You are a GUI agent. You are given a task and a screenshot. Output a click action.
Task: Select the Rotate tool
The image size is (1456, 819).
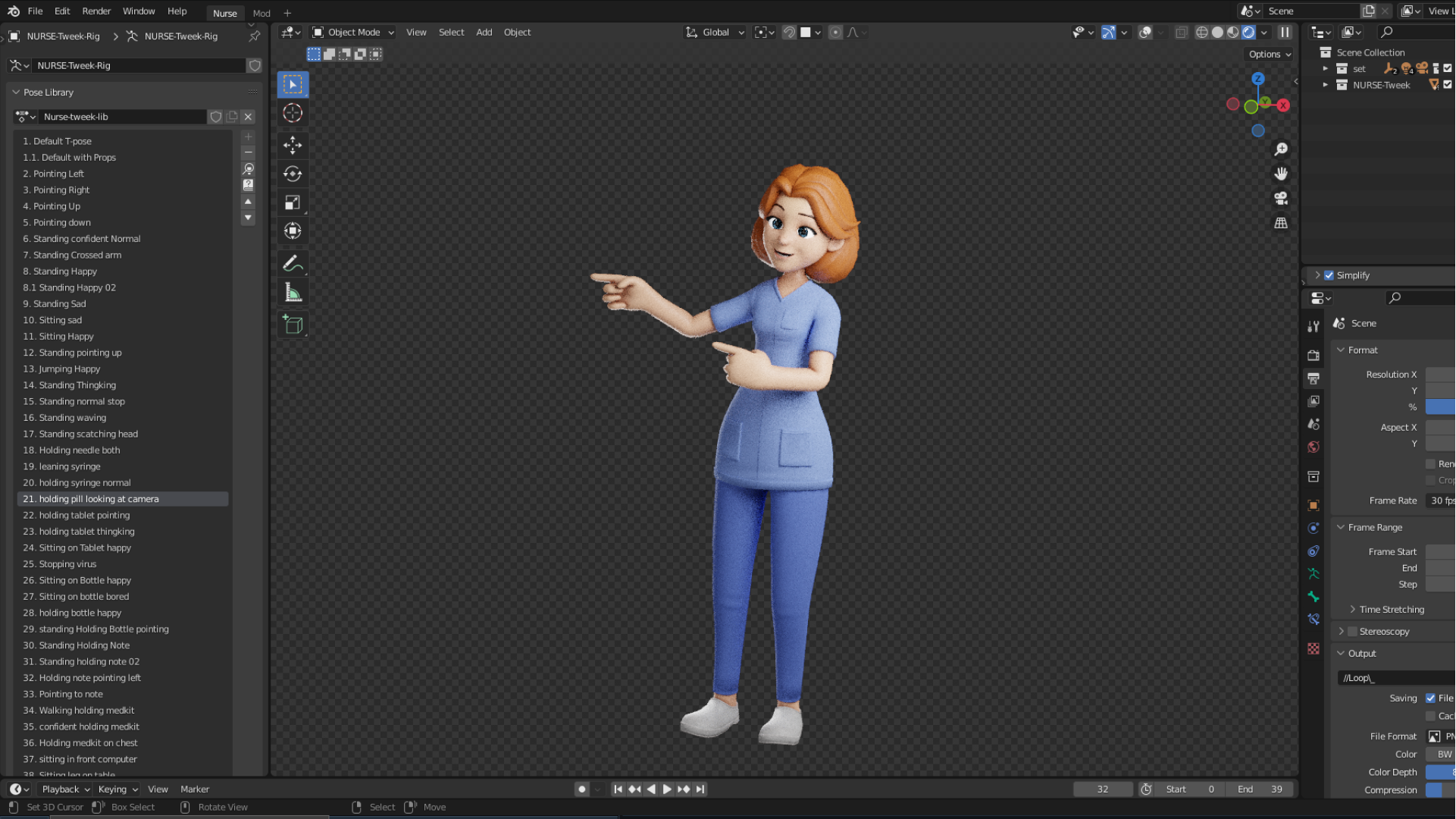[x=293, y=174]
